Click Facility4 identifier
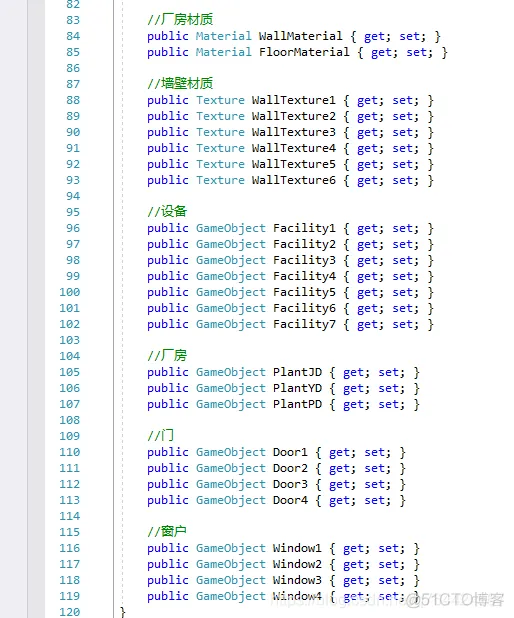514x618 pixels. 304,276
